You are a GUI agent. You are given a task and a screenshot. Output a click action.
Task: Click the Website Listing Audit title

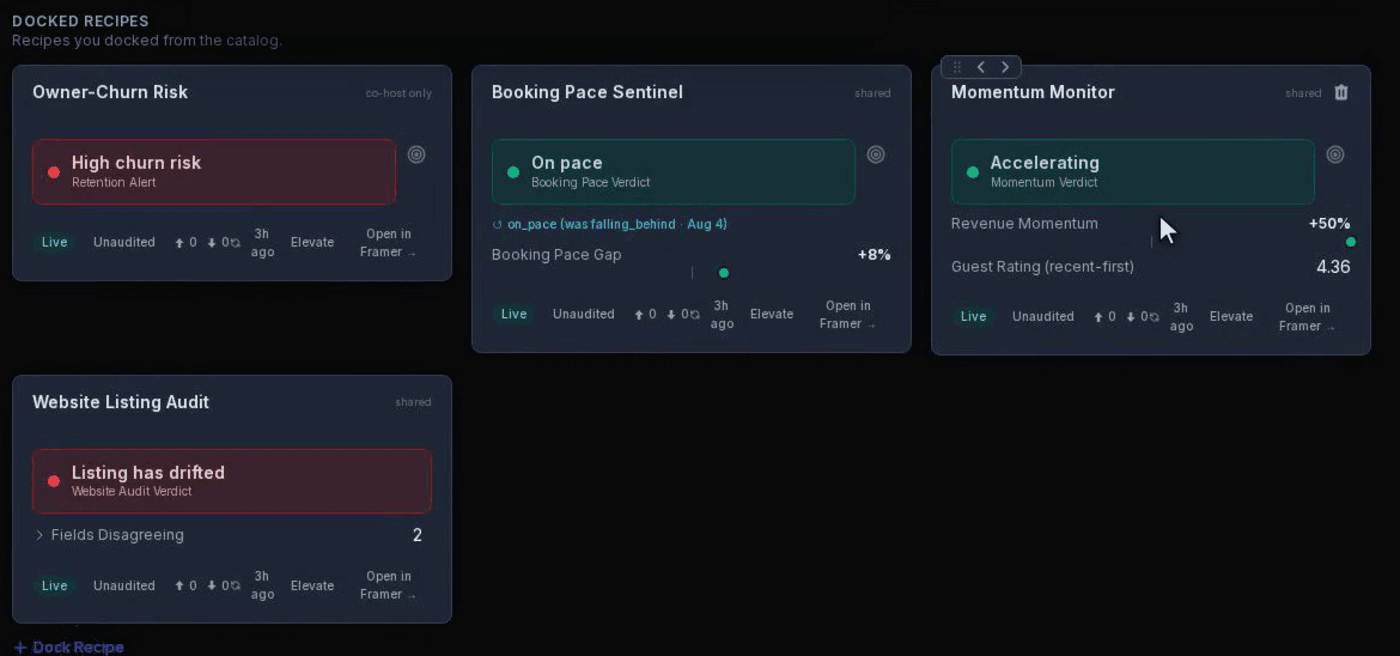click(121, 402)
